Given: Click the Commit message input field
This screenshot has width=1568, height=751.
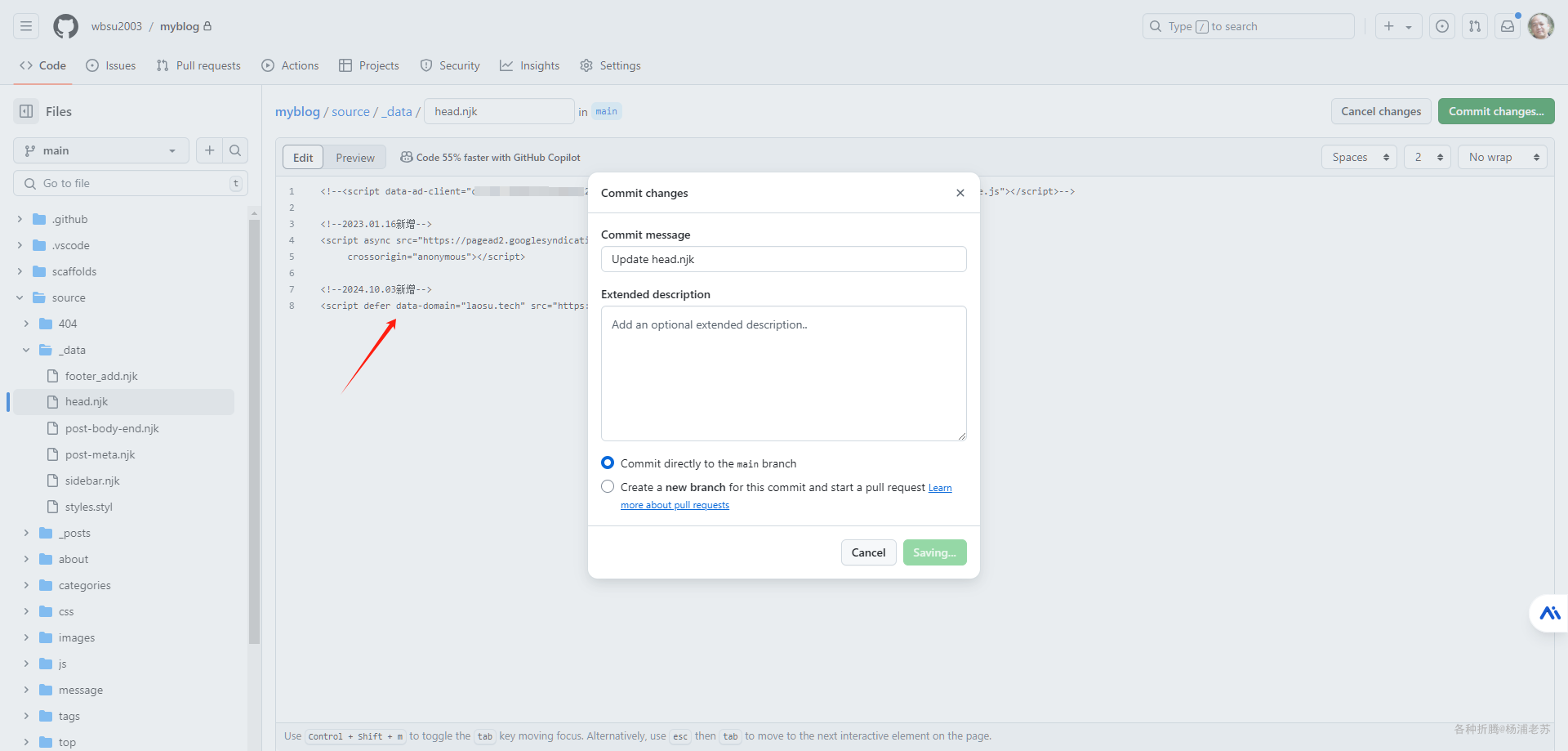Looking at the screenshot, I should (x=783, y=259).
